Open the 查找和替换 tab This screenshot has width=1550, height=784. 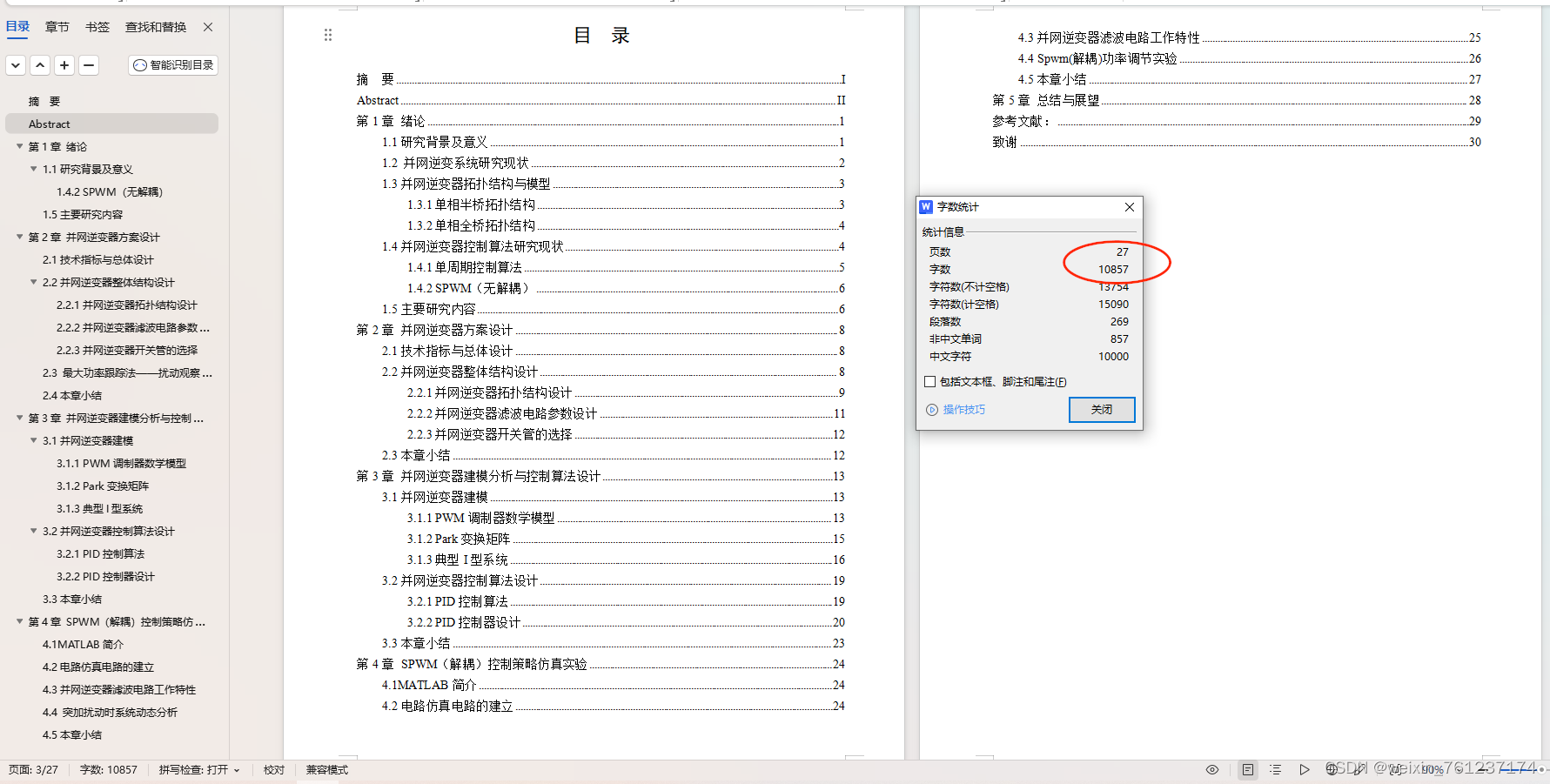(156, 27)
